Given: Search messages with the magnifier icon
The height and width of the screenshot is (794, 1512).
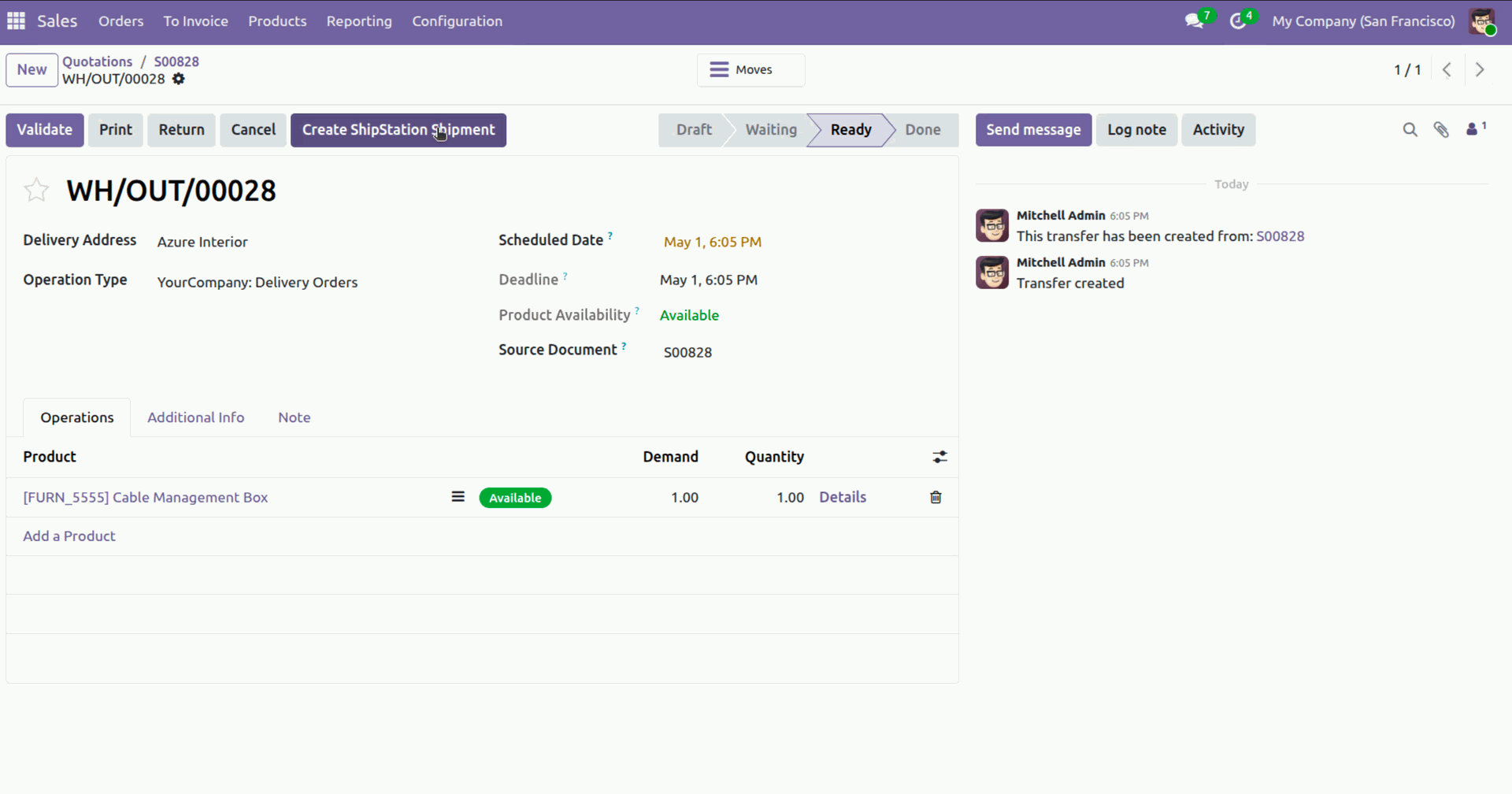Looking at the screenshot, I should (x=1410, y=130).
